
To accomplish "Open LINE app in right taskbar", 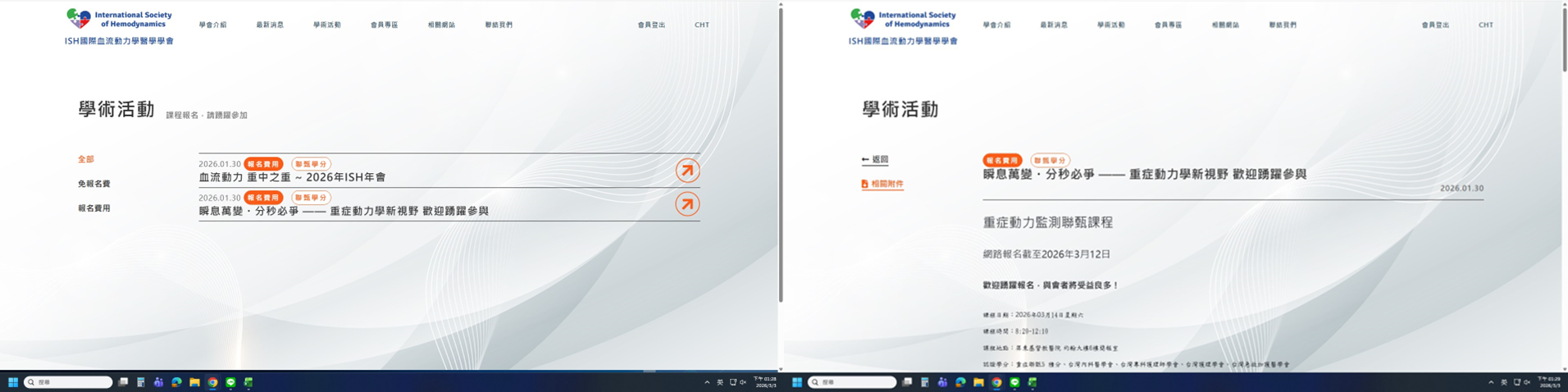I will 1014,382.
